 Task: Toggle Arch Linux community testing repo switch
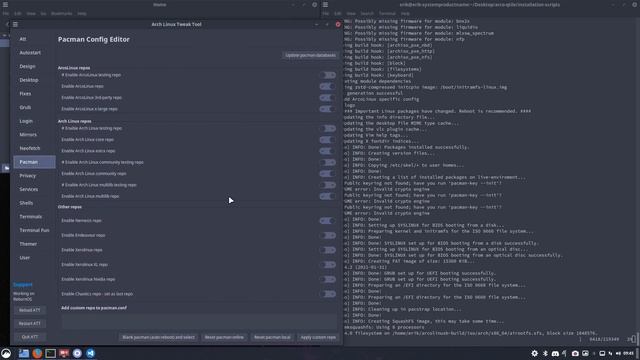[327, 162]
